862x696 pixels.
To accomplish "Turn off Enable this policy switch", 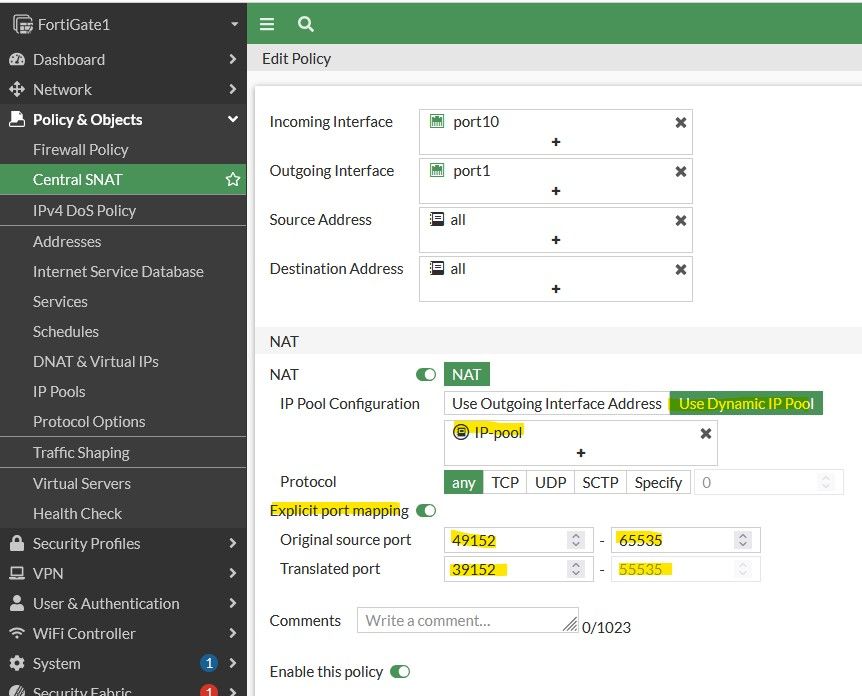I will (400, 672).
